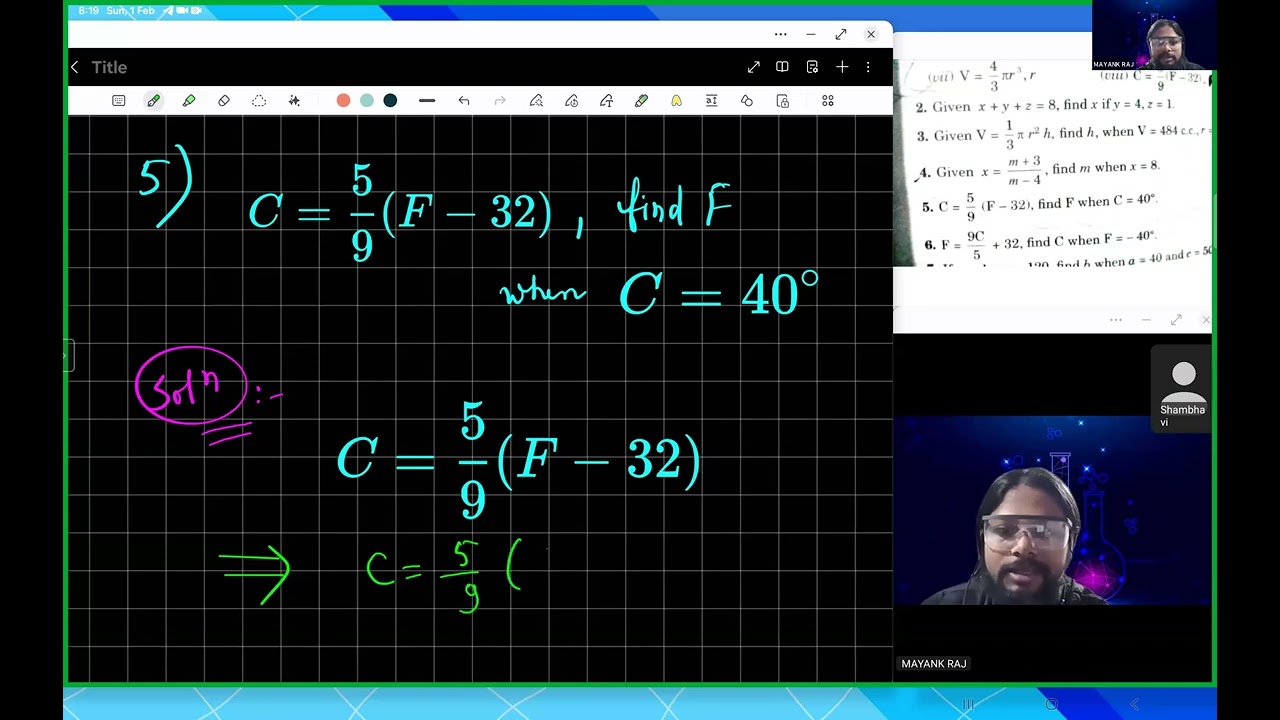Image resolution: width=1280 pixels, height=720 pixels.
Task: Choose the salmon red pen color
Action: (x=343, y=101)
